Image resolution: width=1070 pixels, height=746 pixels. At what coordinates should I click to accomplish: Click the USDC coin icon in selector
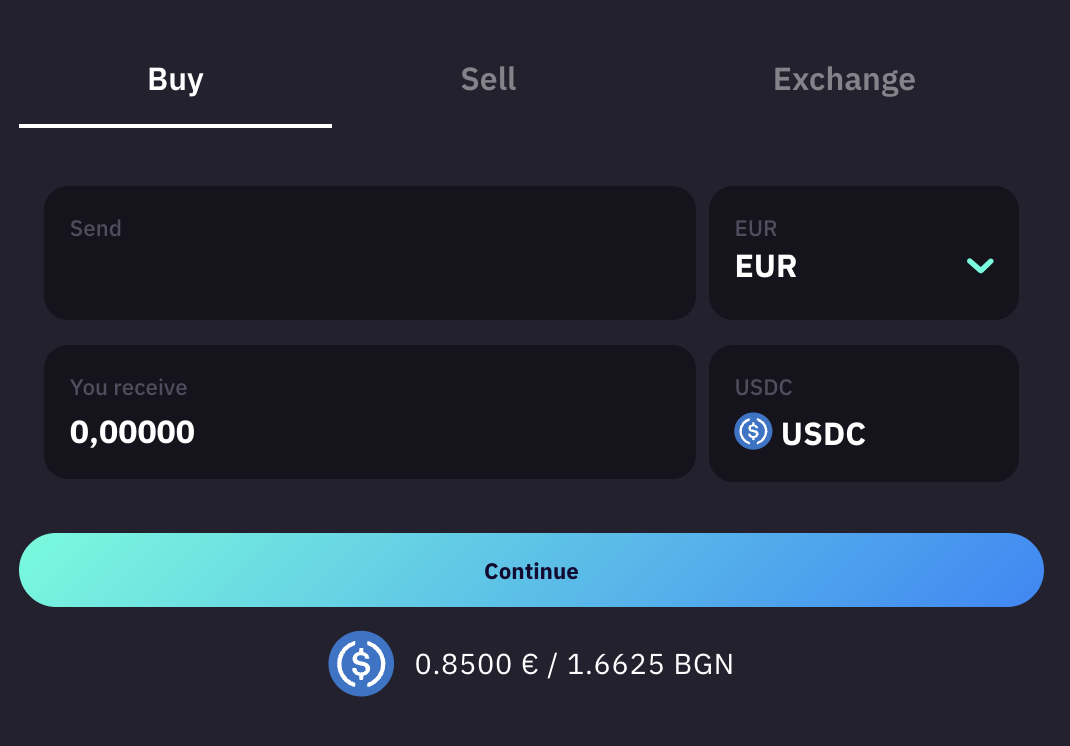[x=753, y=432]
